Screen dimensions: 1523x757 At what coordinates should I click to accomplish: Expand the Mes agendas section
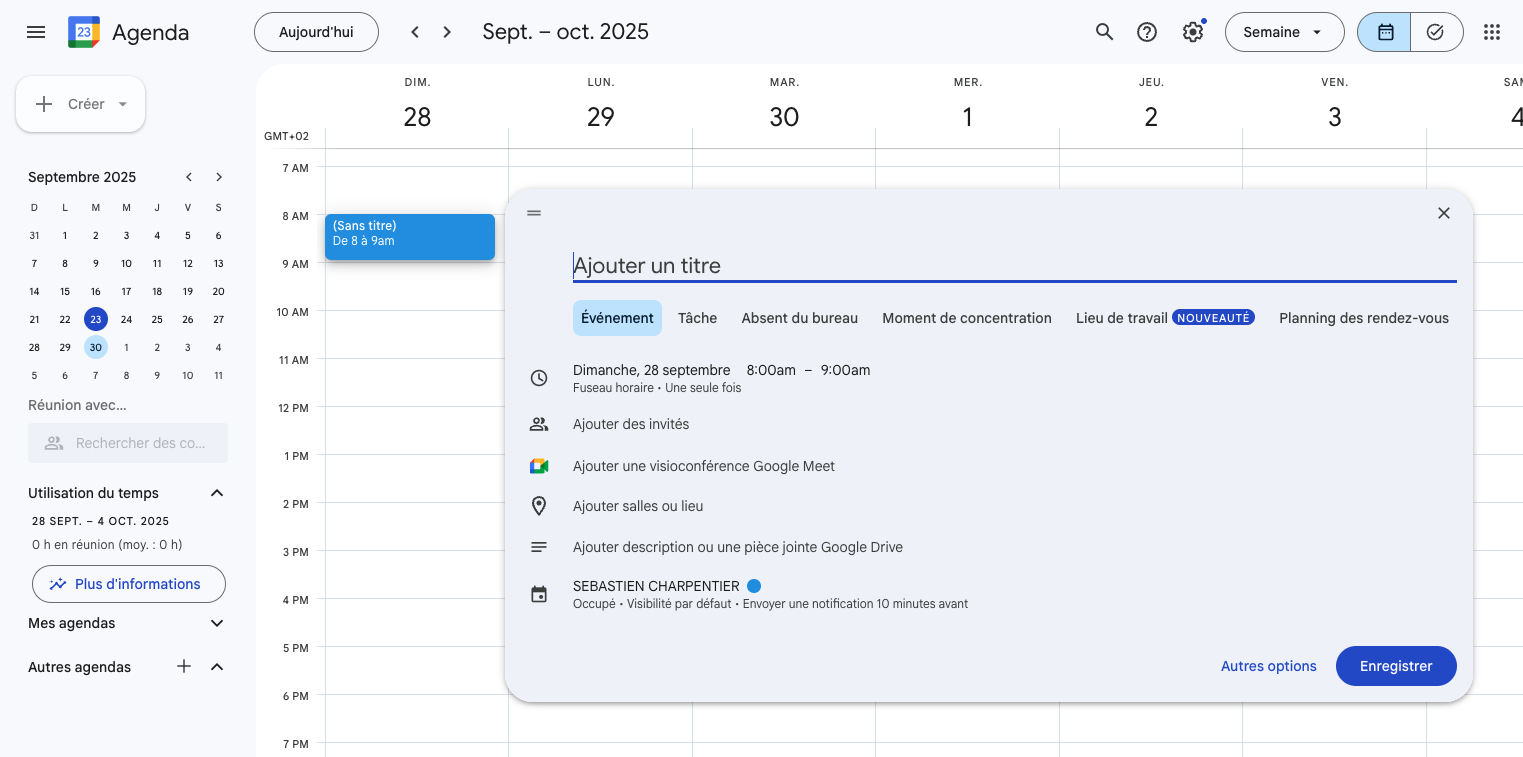pos(217,623)
